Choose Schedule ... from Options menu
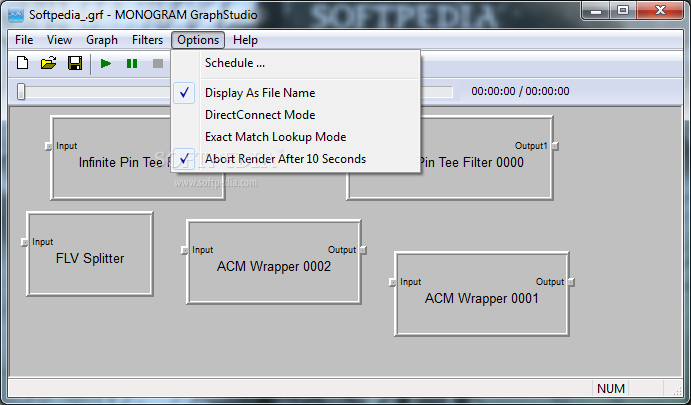 296,63
